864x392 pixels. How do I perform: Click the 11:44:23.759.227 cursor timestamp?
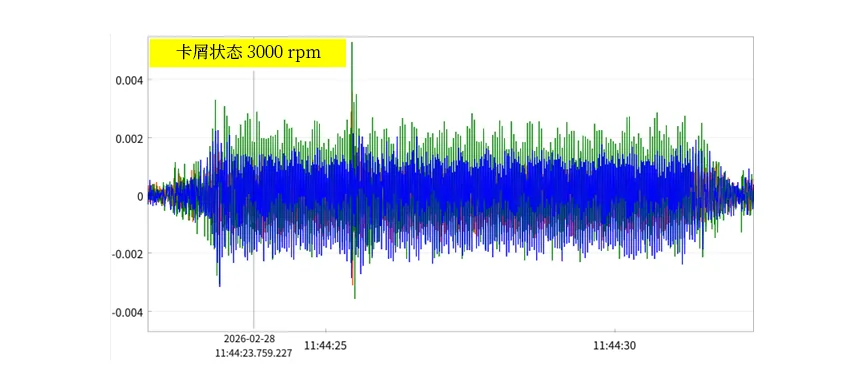253,353
